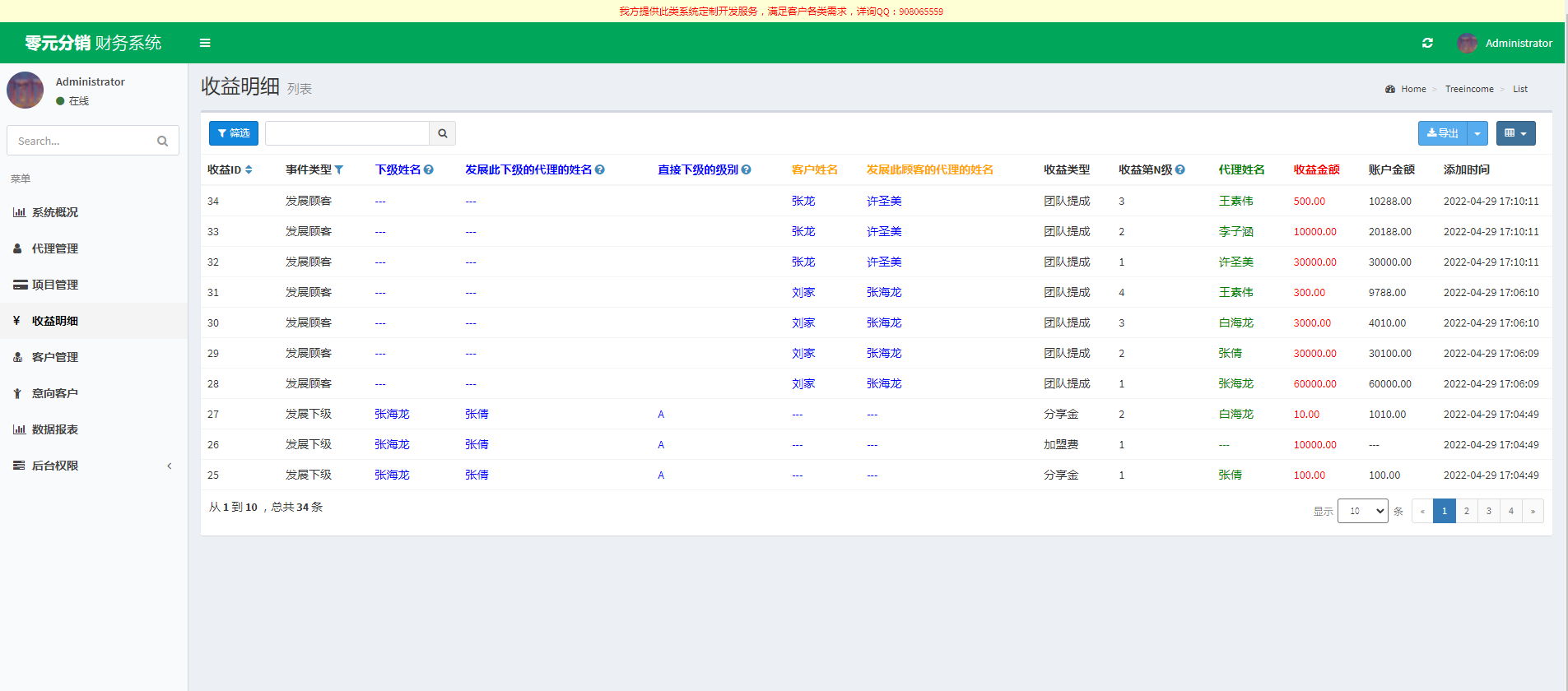Click the sidebar search magnifier icon
Viewport: 1568px width, 691px height.
coord(162,141)
